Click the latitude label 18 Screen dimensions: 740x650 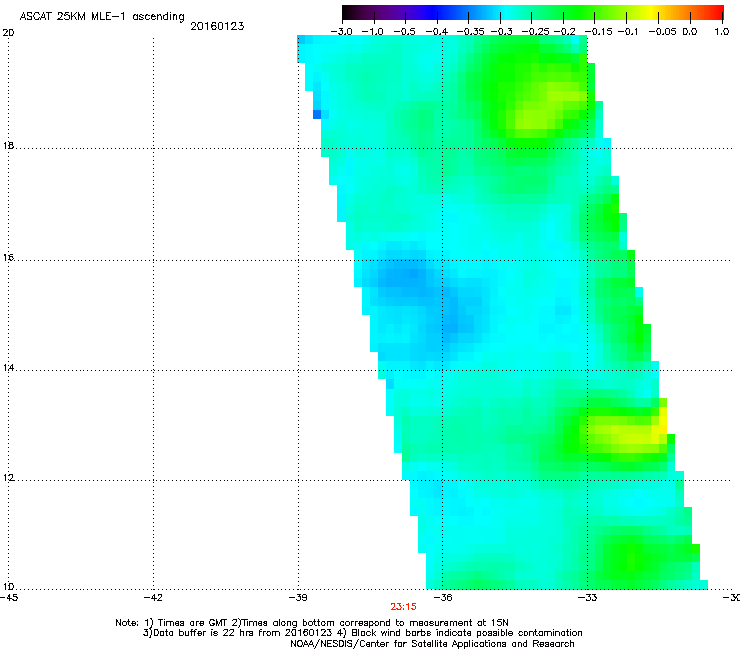tap(8, 146)
